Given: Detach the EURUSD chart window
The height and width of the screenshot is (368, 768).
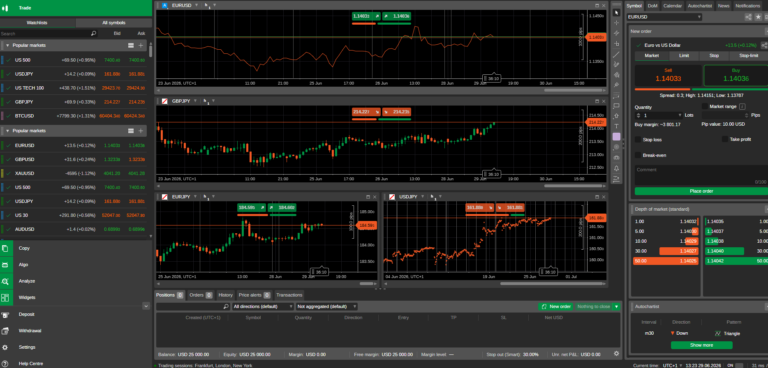Looking at the screenshot, I should pos(597,5).
